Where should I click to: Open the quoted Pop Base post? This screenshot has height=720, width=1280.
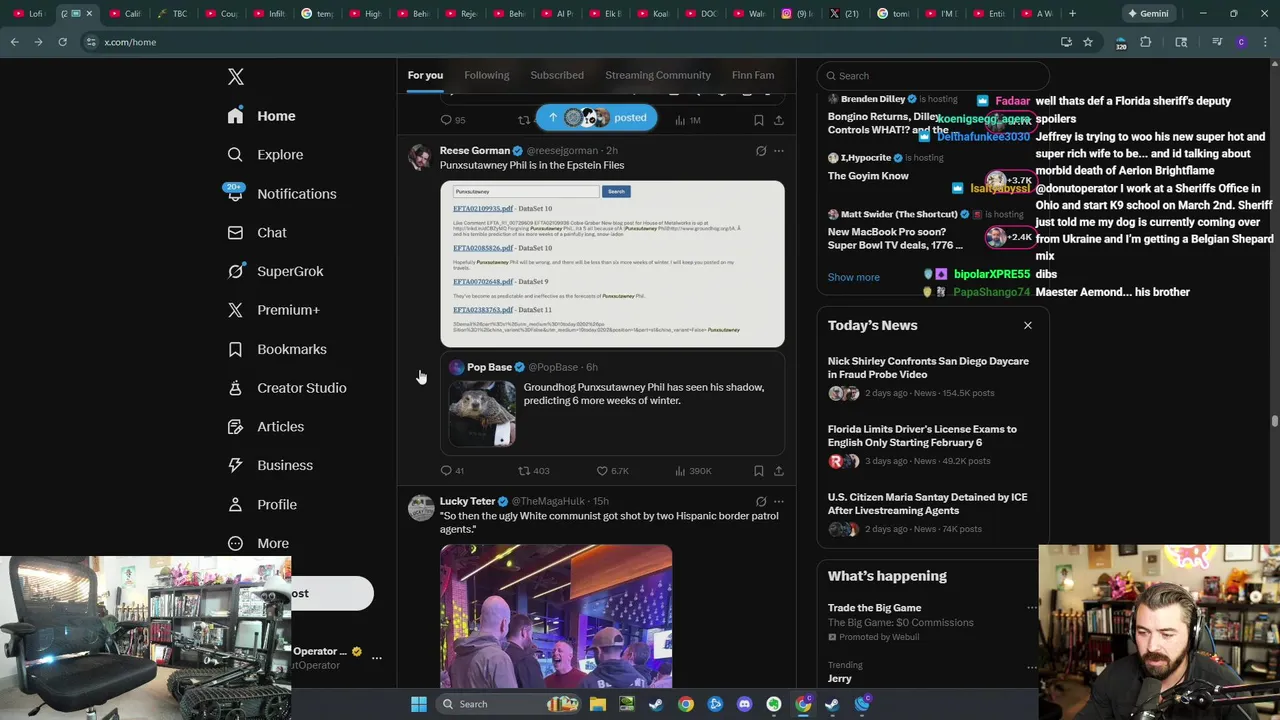click(612, 403)
